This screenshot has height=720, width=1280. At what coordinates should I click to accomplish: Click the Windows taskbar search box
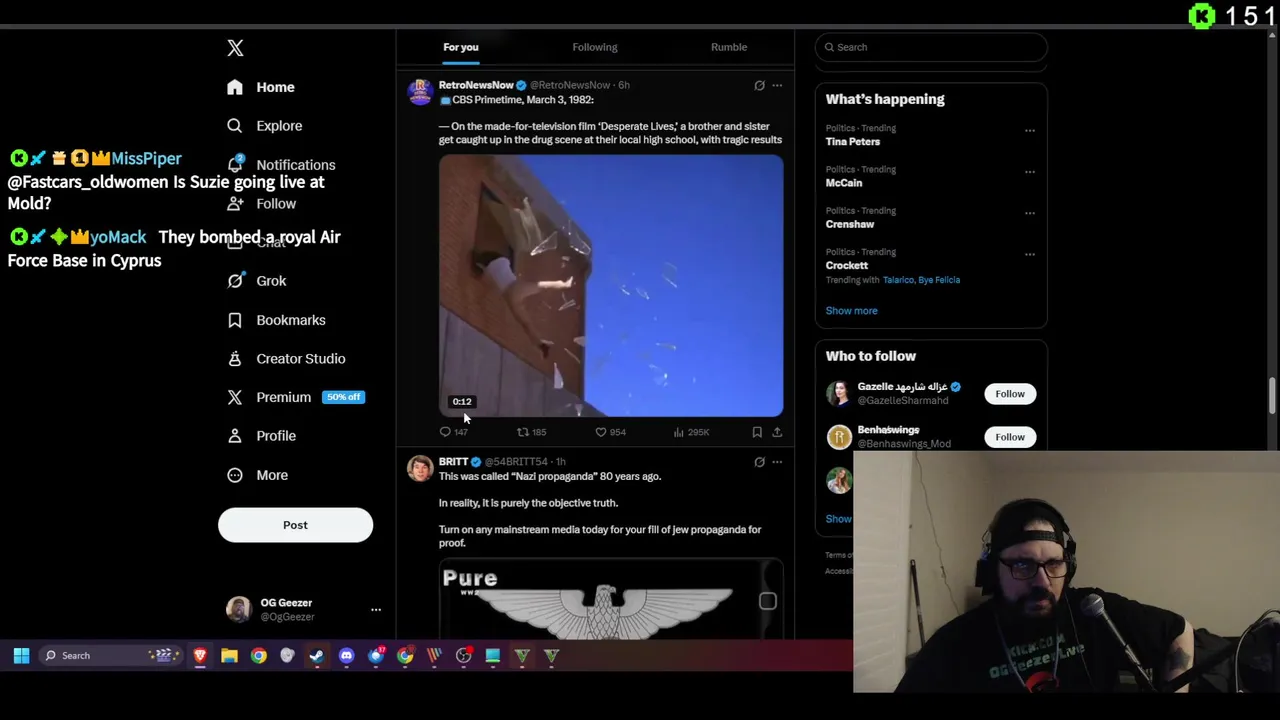(111, 656)
